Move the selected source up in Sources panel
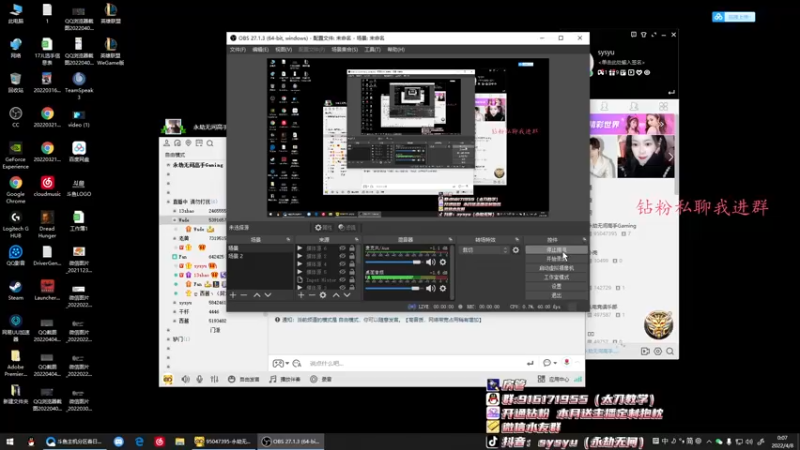Viewport: 800px width, 450px height. [336, 295]
